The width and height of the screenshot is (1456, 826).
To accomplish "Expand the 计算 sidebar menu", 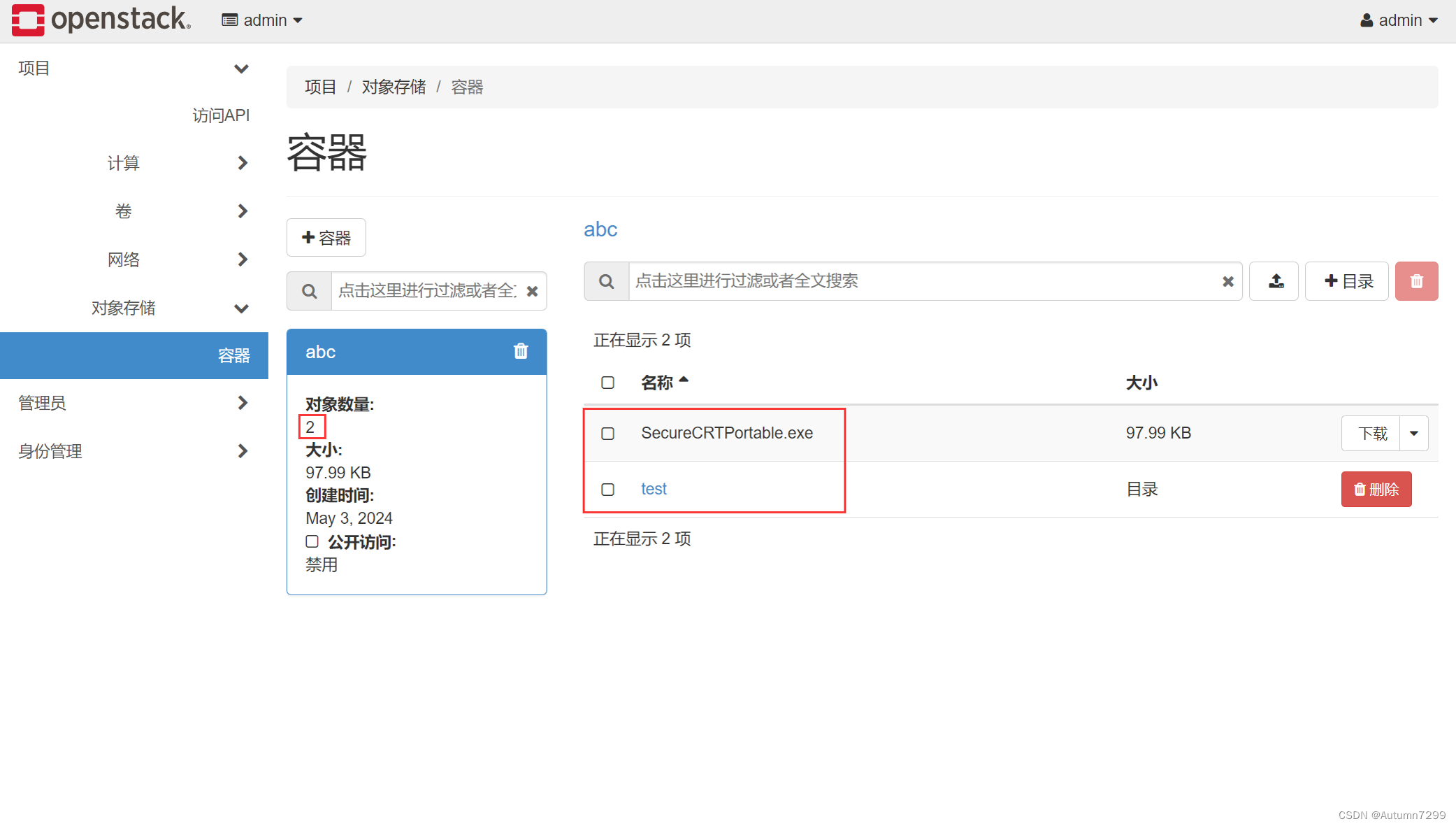I will click(x=134, y=163).
